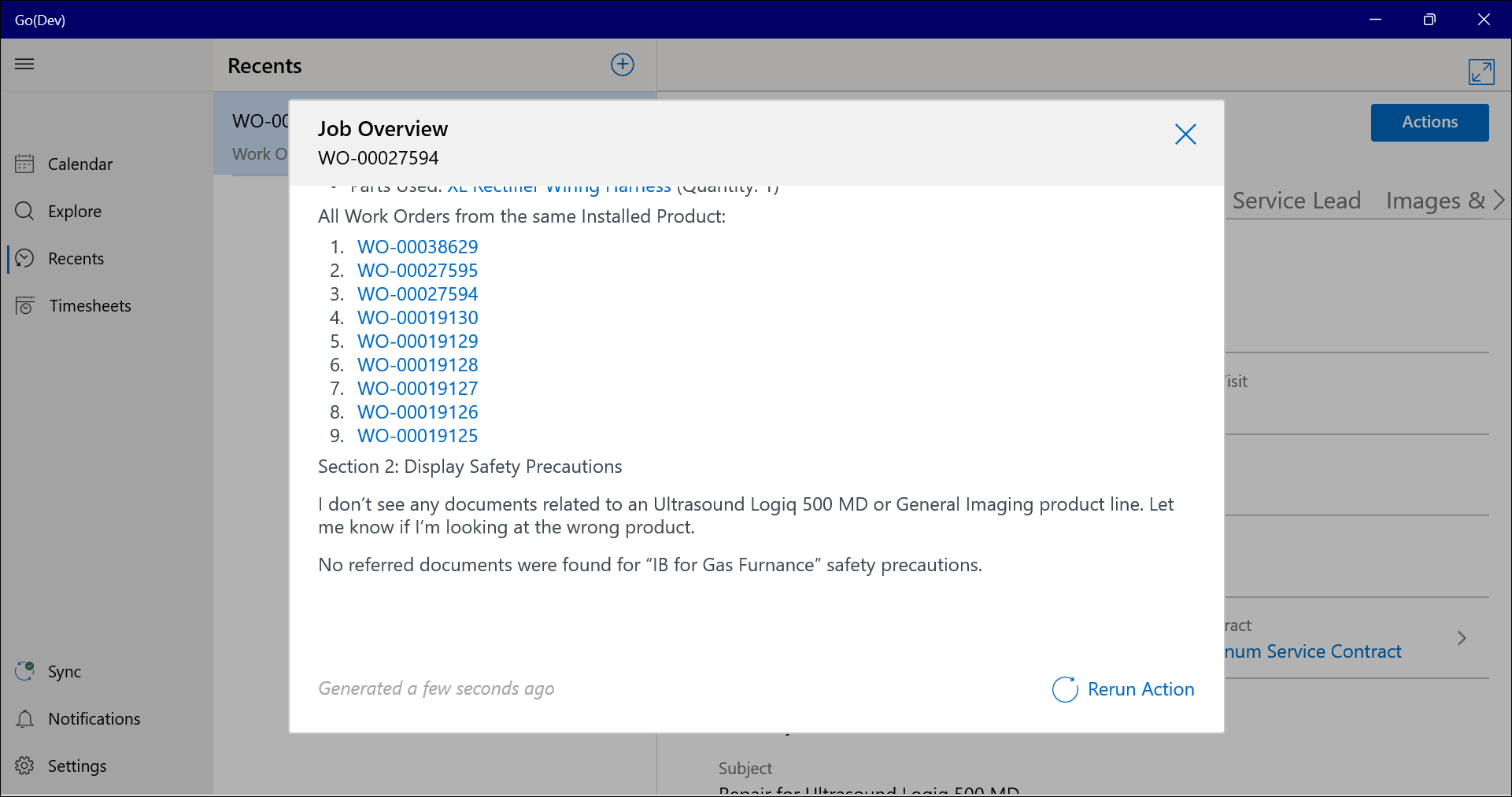Open Notifications from the sidebar

[94, 718]
